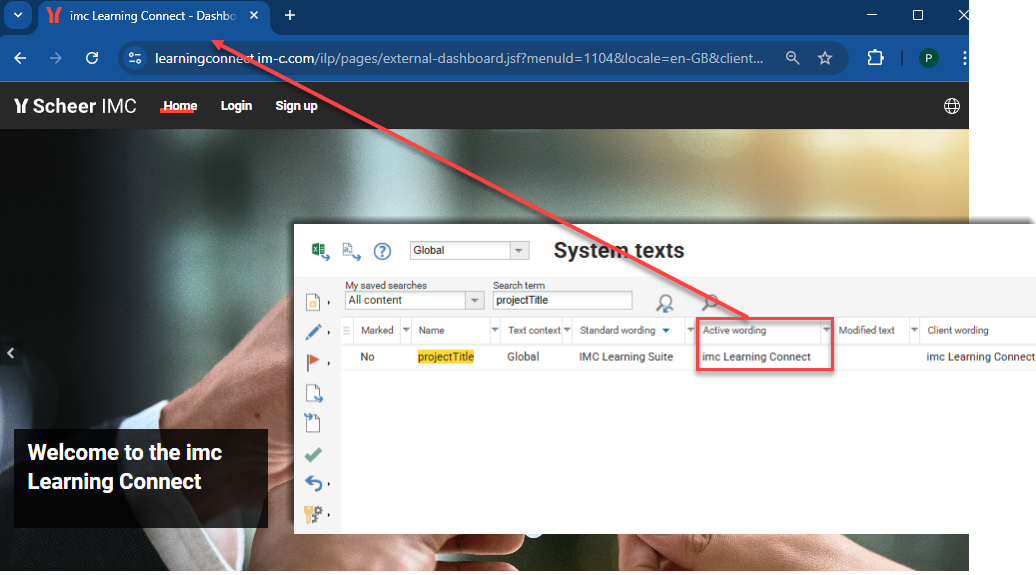The width and height of the screenshot is (1036, 575).
Task: Sort by the Text context column header
Action: [x=534, y=330]
